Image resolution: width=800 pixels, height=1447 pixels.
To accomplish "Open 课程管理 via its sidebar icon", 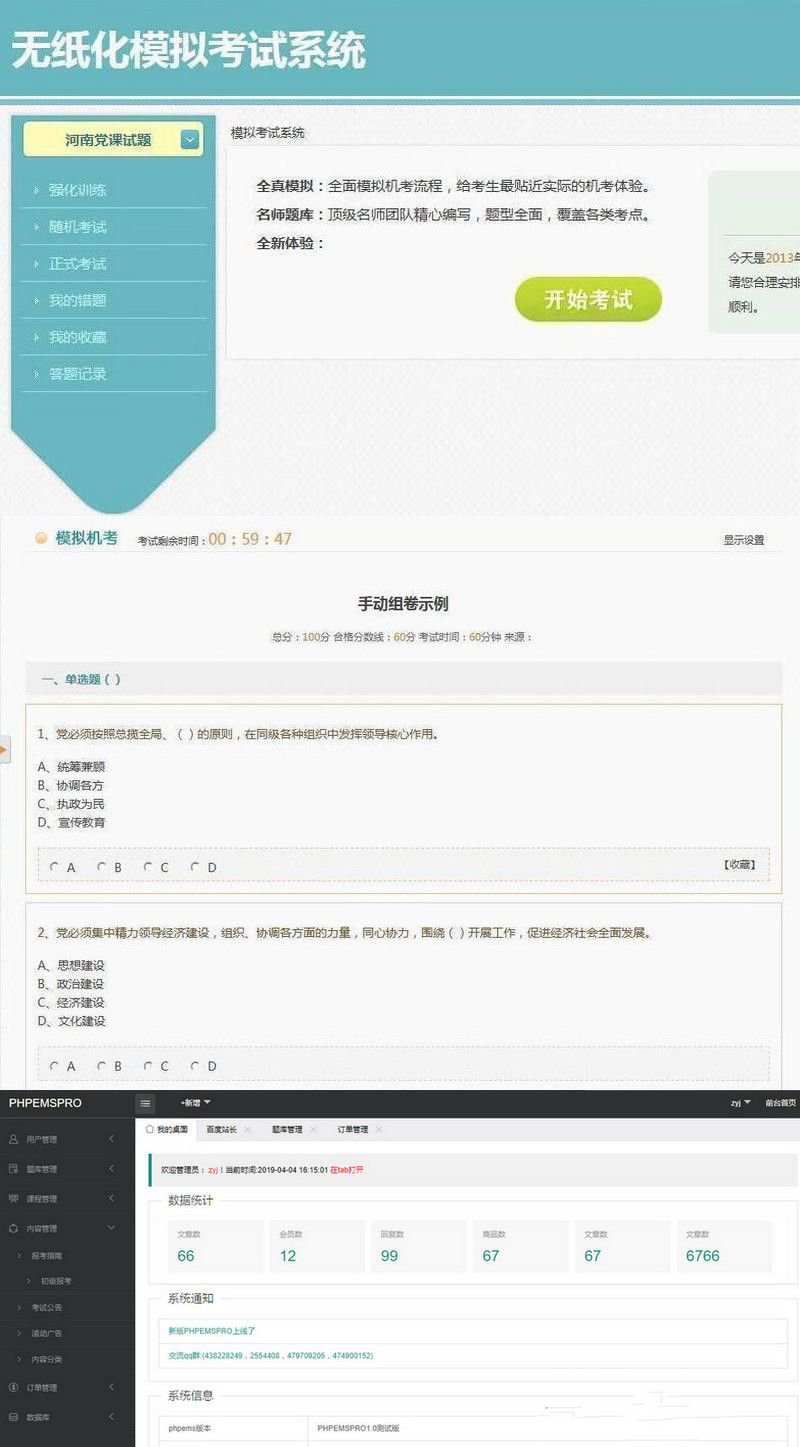I will click(13, 1198).
